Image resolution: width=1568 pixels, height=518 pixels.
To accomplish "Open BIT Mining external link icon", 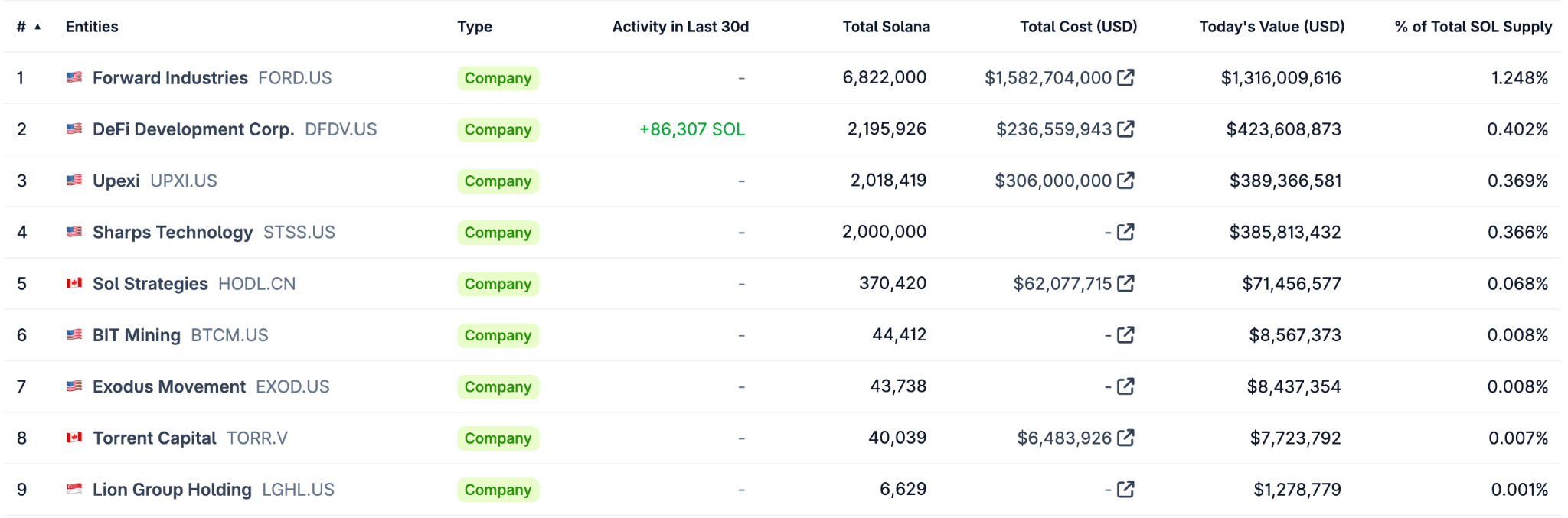I will tap(1125, 334).
